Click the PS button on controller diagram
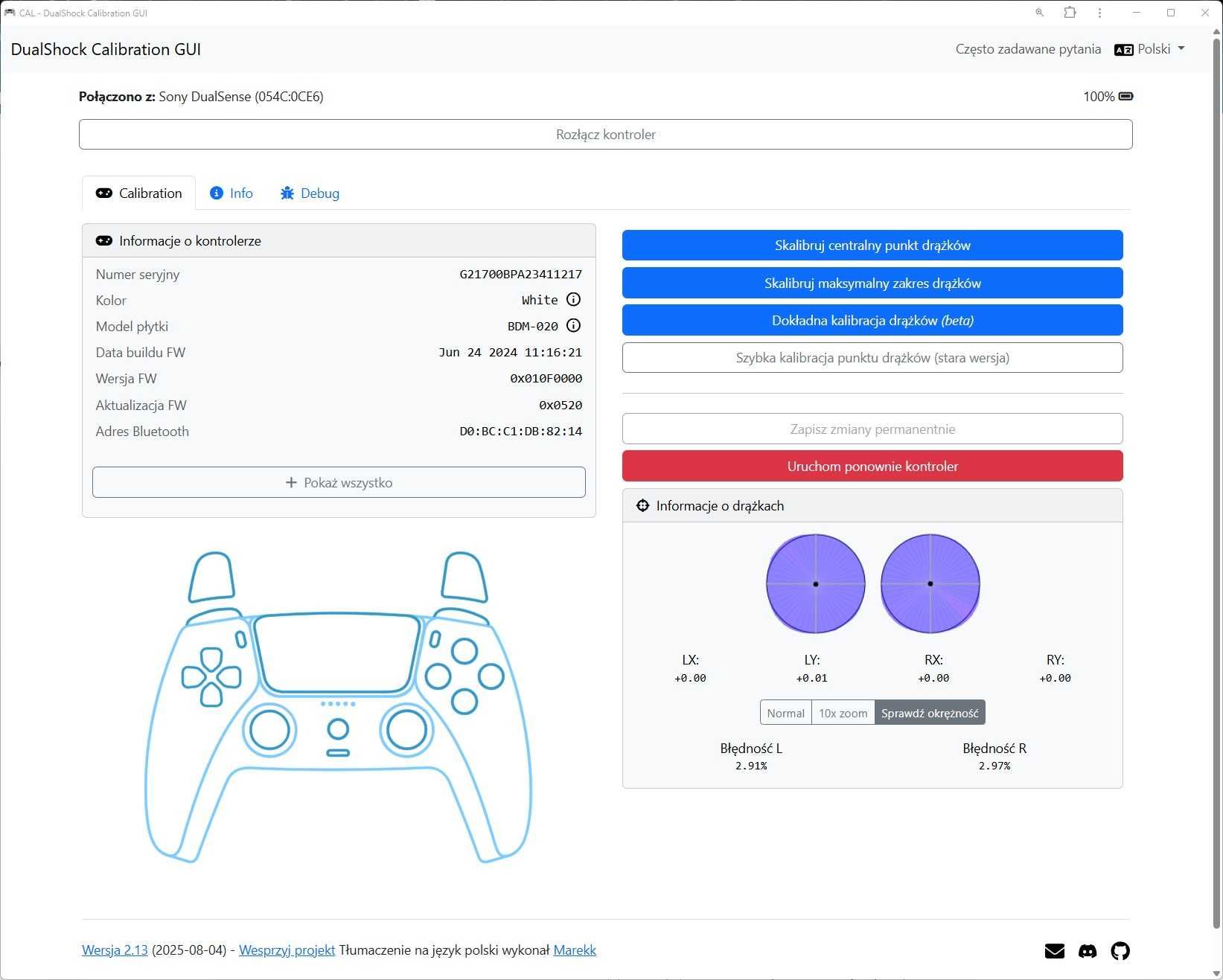 [338, 729]
